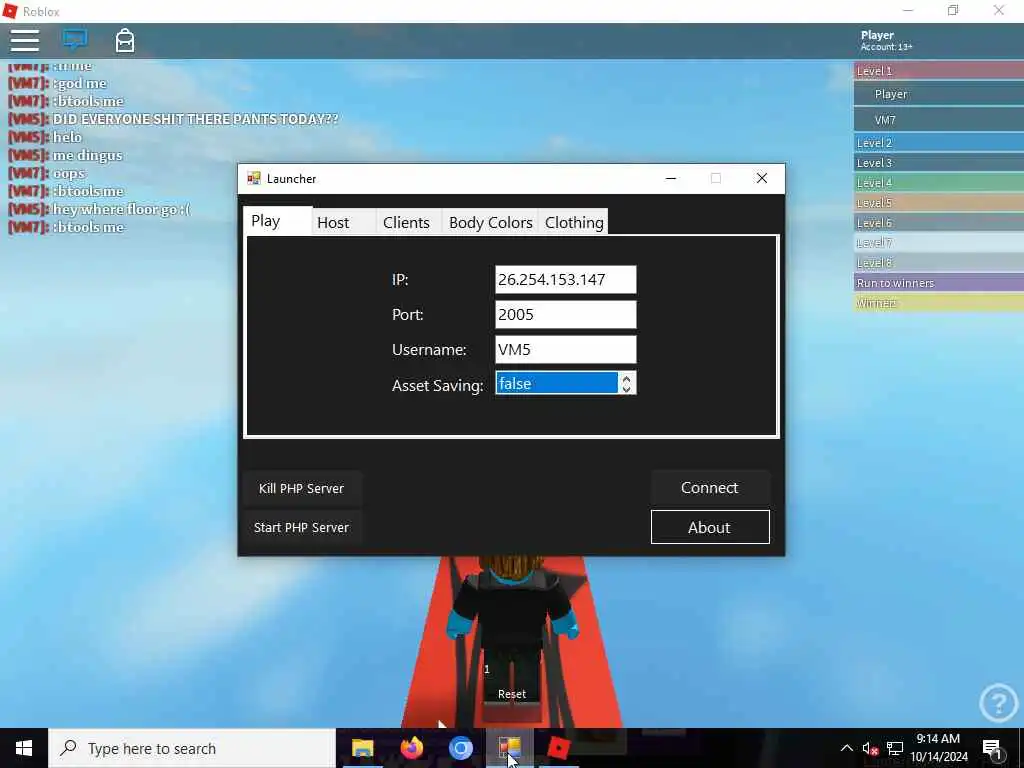
Task: Select the Roblox taskbar icon
Action: (x=559, y=748)
